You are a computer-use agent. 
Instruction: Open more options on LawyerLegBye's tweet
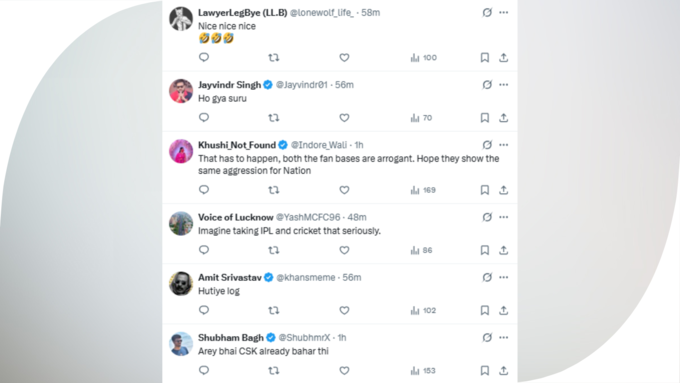503,13
